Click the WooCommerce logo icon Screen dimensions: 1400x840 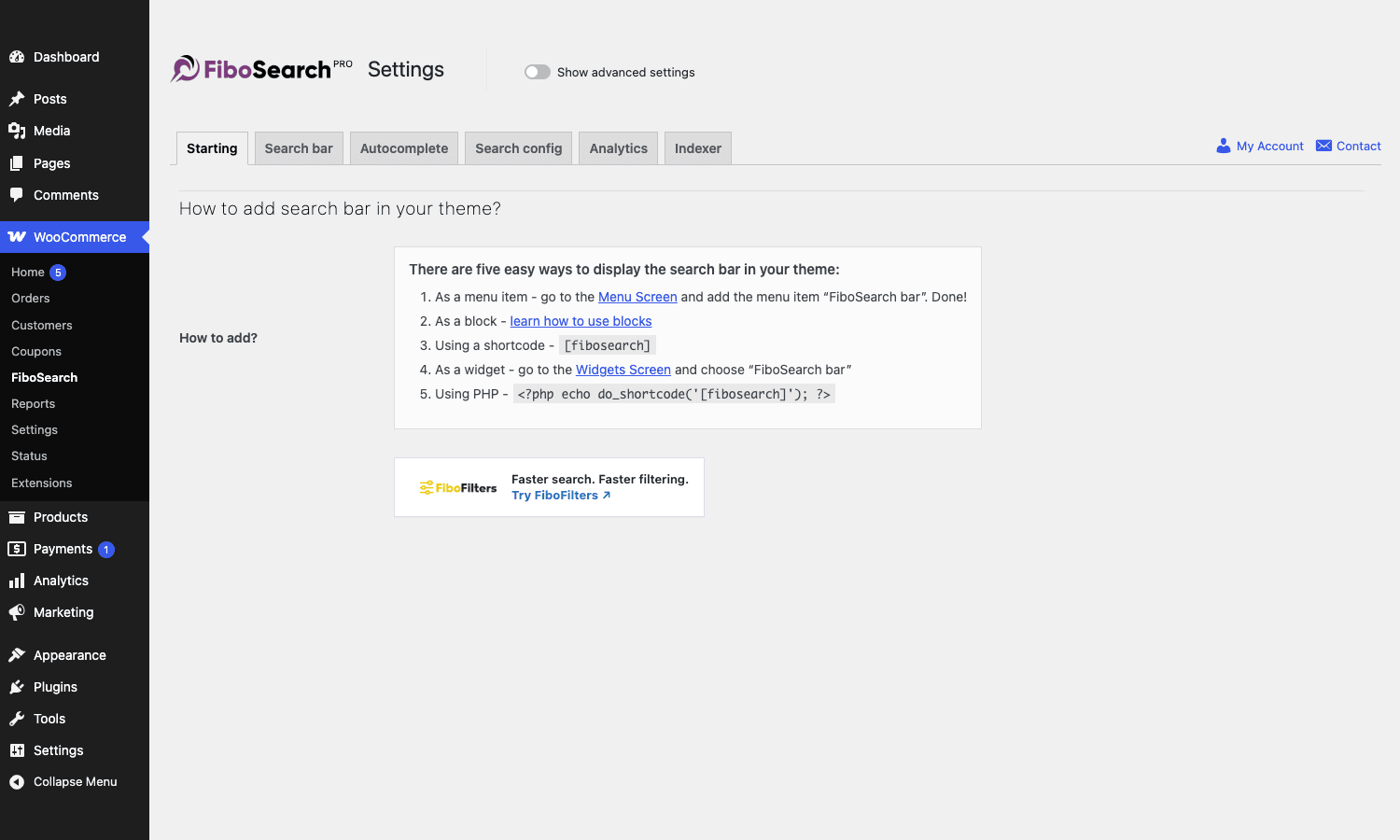[17, 237]
